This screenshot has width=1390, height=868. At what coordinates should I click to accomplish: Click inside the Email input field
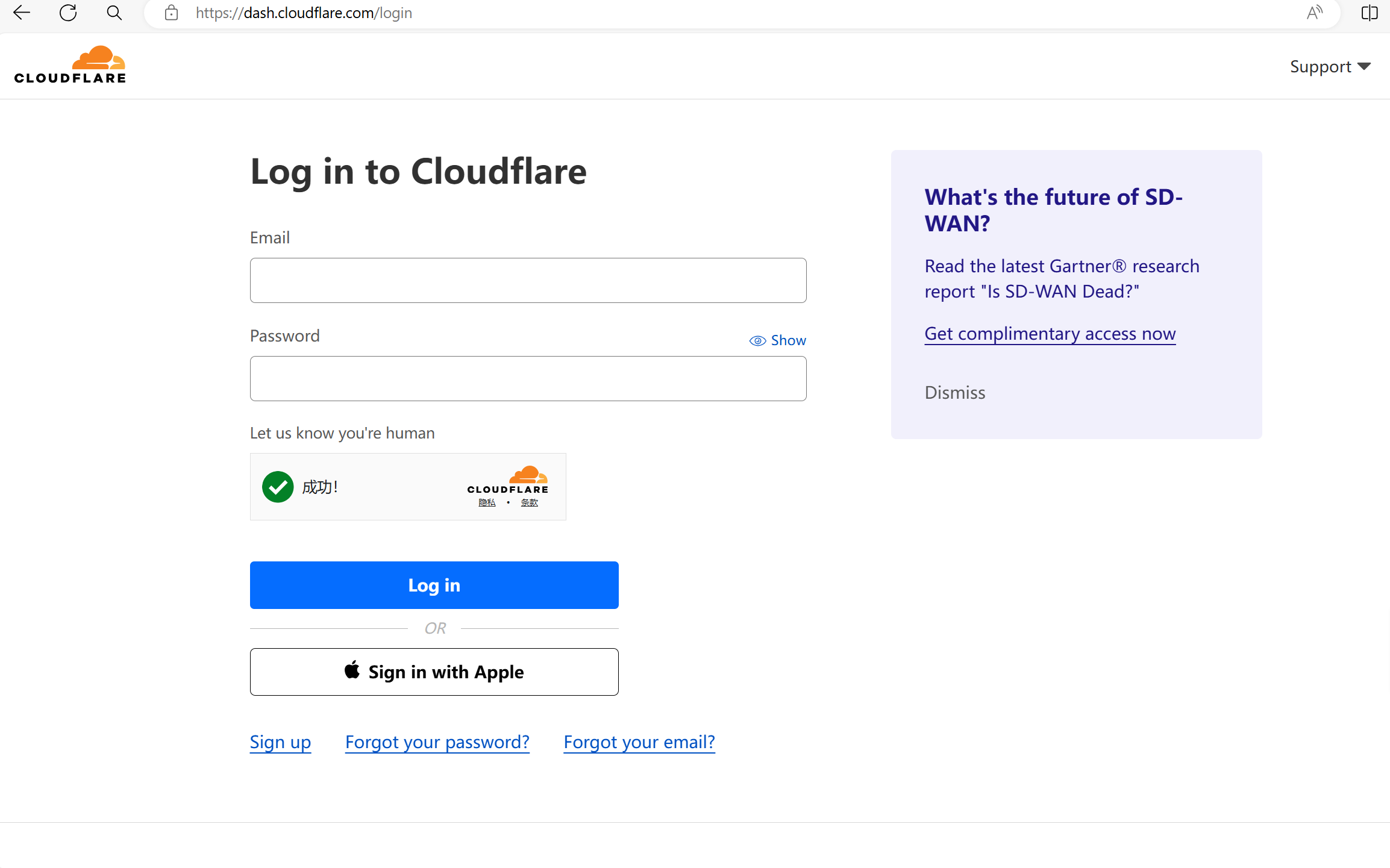(527, 280)
